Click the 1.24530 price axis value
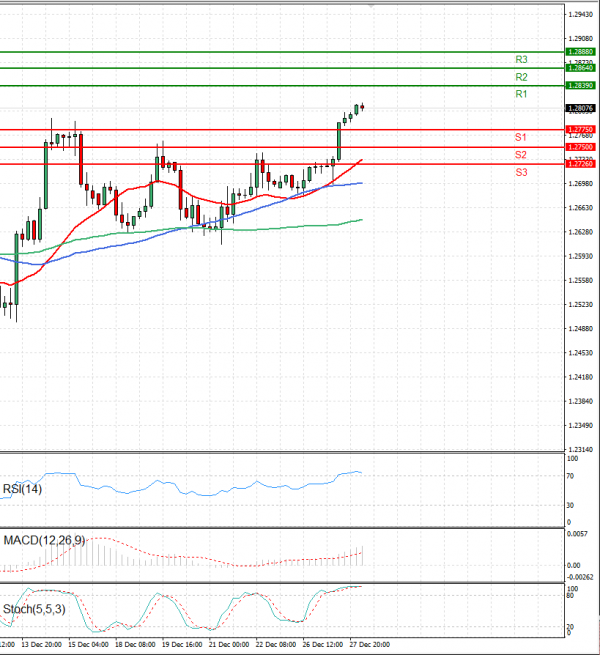Viewport: 600px width, 655px height. pyautogui.click(x=581, y=353)
